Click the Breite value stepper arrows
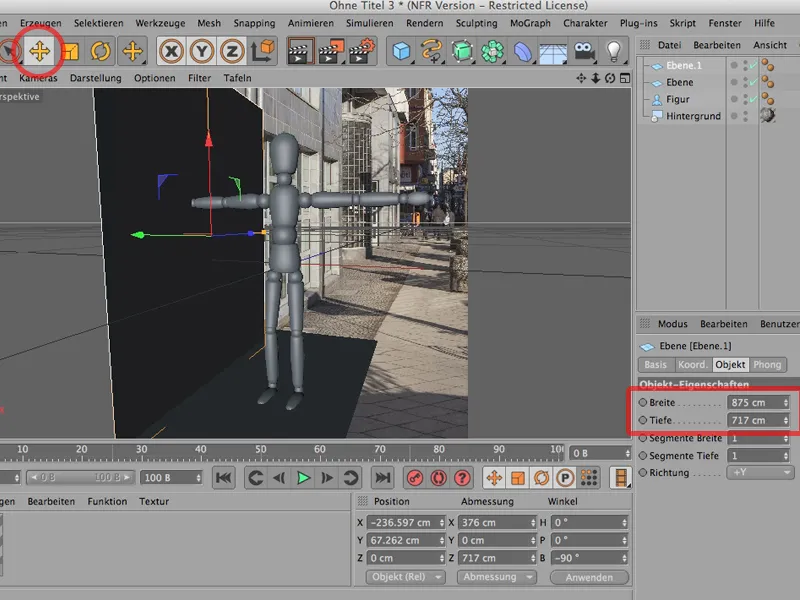This screenshot has height=600, width=800. click(x=786, y=403)
